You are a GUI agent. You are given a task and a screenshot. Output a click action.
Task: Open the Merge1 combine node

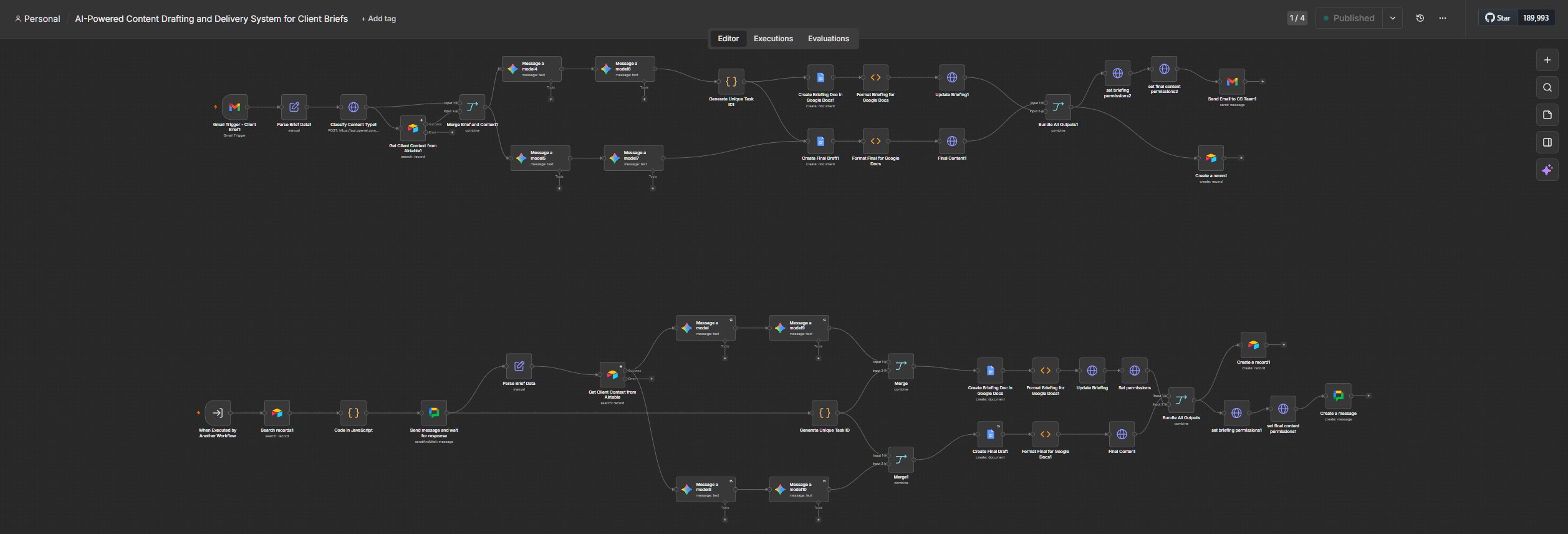[901, 460]
